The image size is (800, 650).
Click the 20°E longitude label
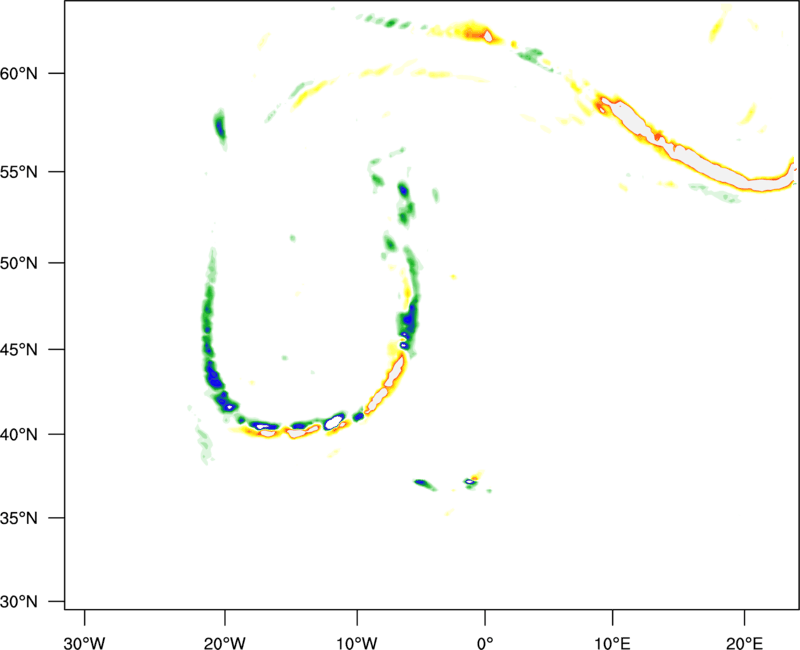(x=744, y=643)
